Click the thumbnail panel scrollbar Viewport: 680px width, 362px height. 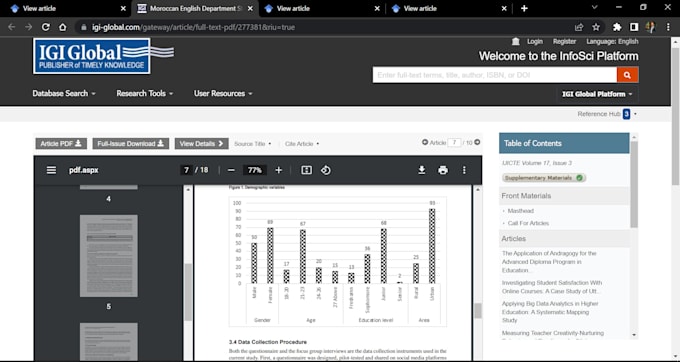point(188,292)
